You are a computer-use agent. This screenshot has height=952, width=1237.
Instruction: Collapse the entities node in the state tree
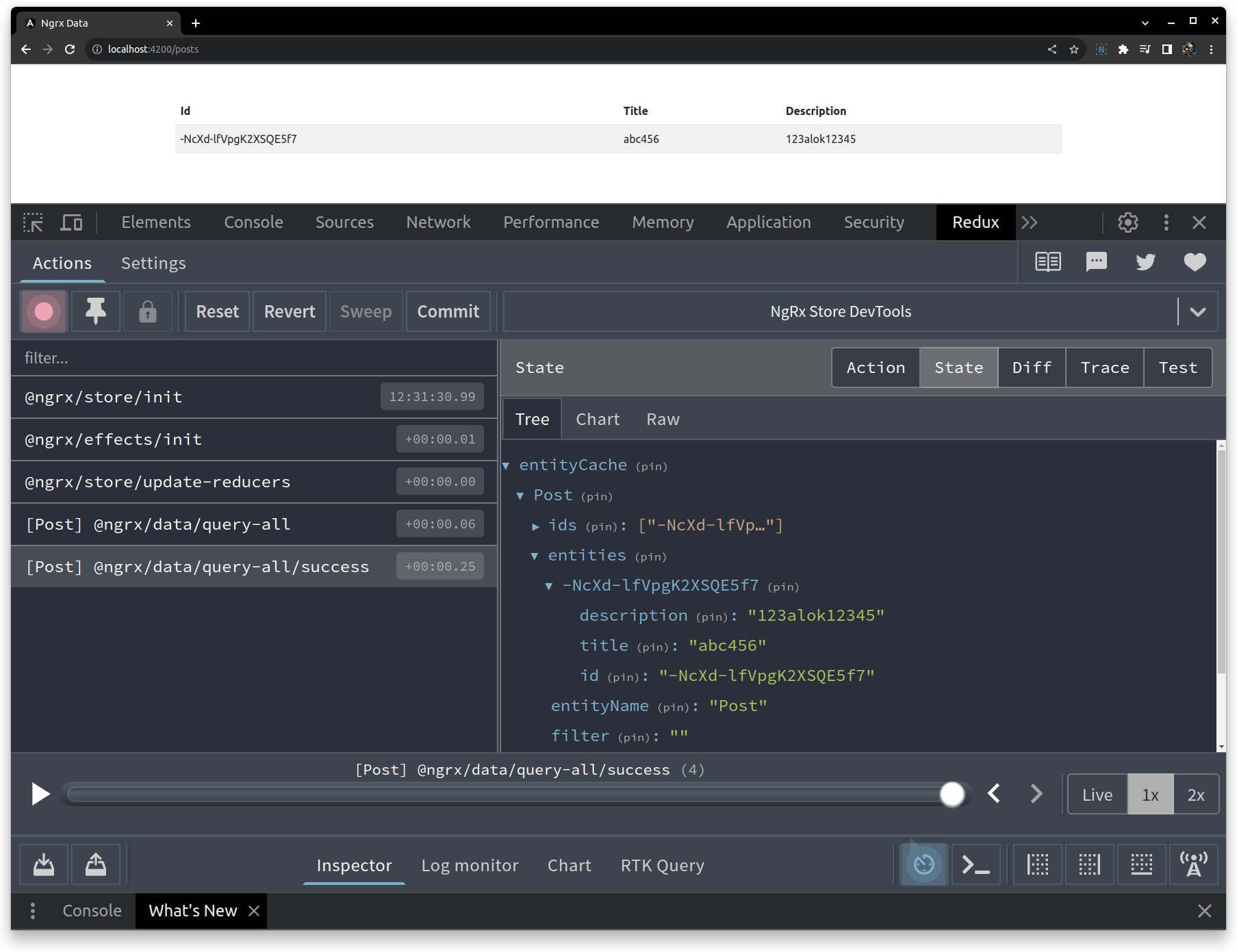[535, 556]
